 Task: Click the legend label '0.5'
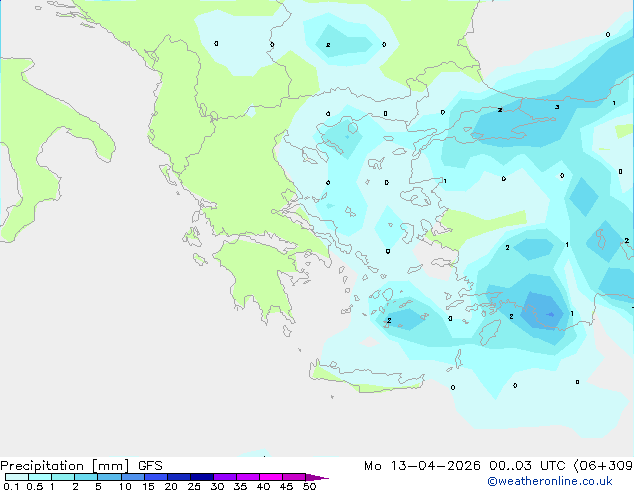coord(34,486)
